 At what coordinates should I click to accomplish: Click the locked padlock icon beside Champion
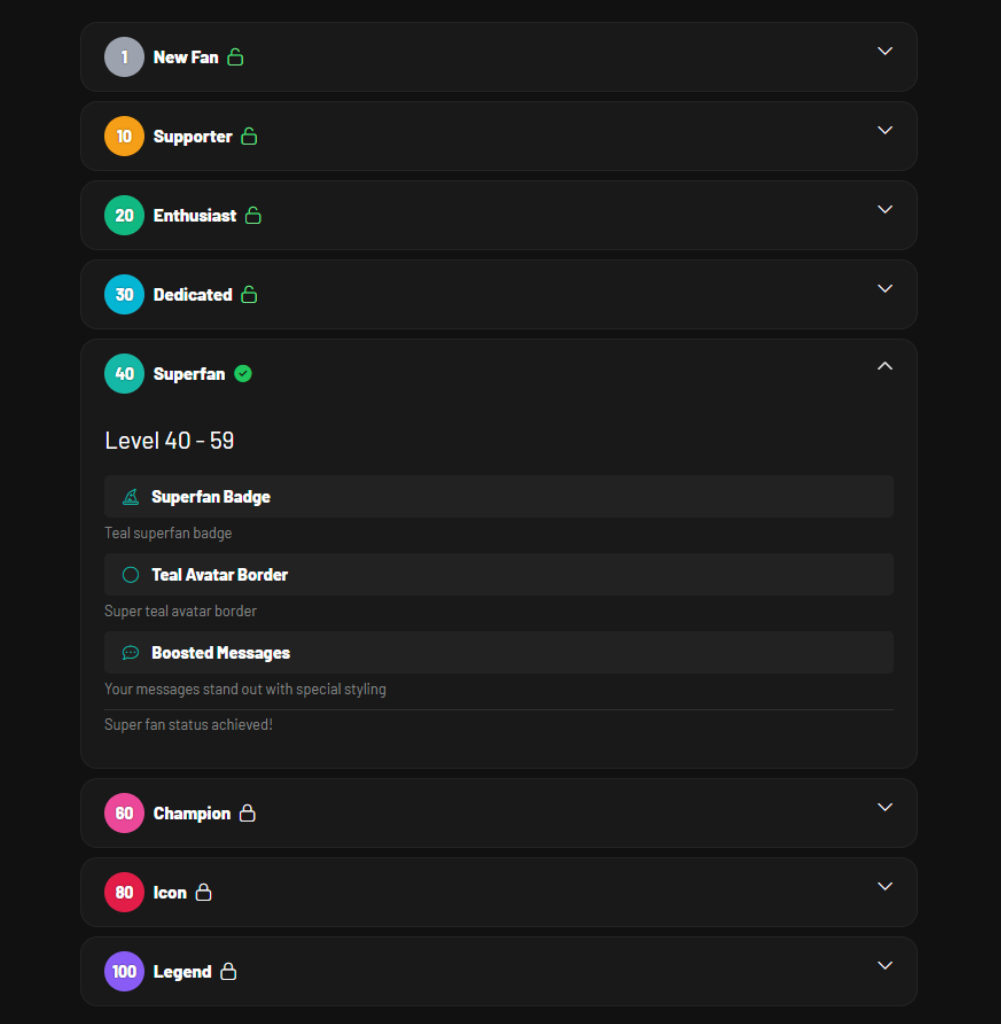pyautogui.click(x=247, y=813)
